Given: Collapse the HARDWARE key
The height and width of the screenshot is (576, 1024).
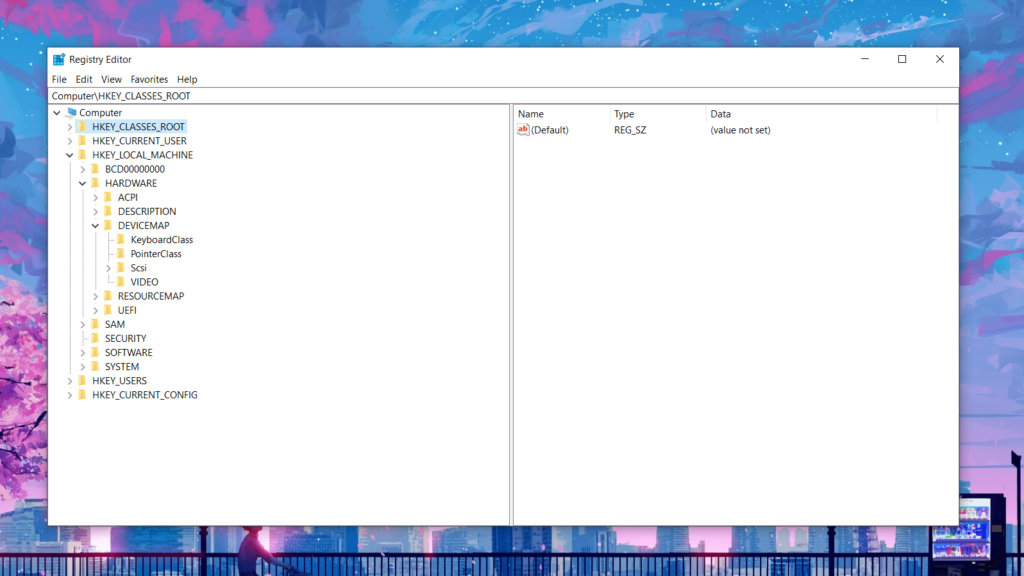Looking at the screenshot, I should 83,183.
